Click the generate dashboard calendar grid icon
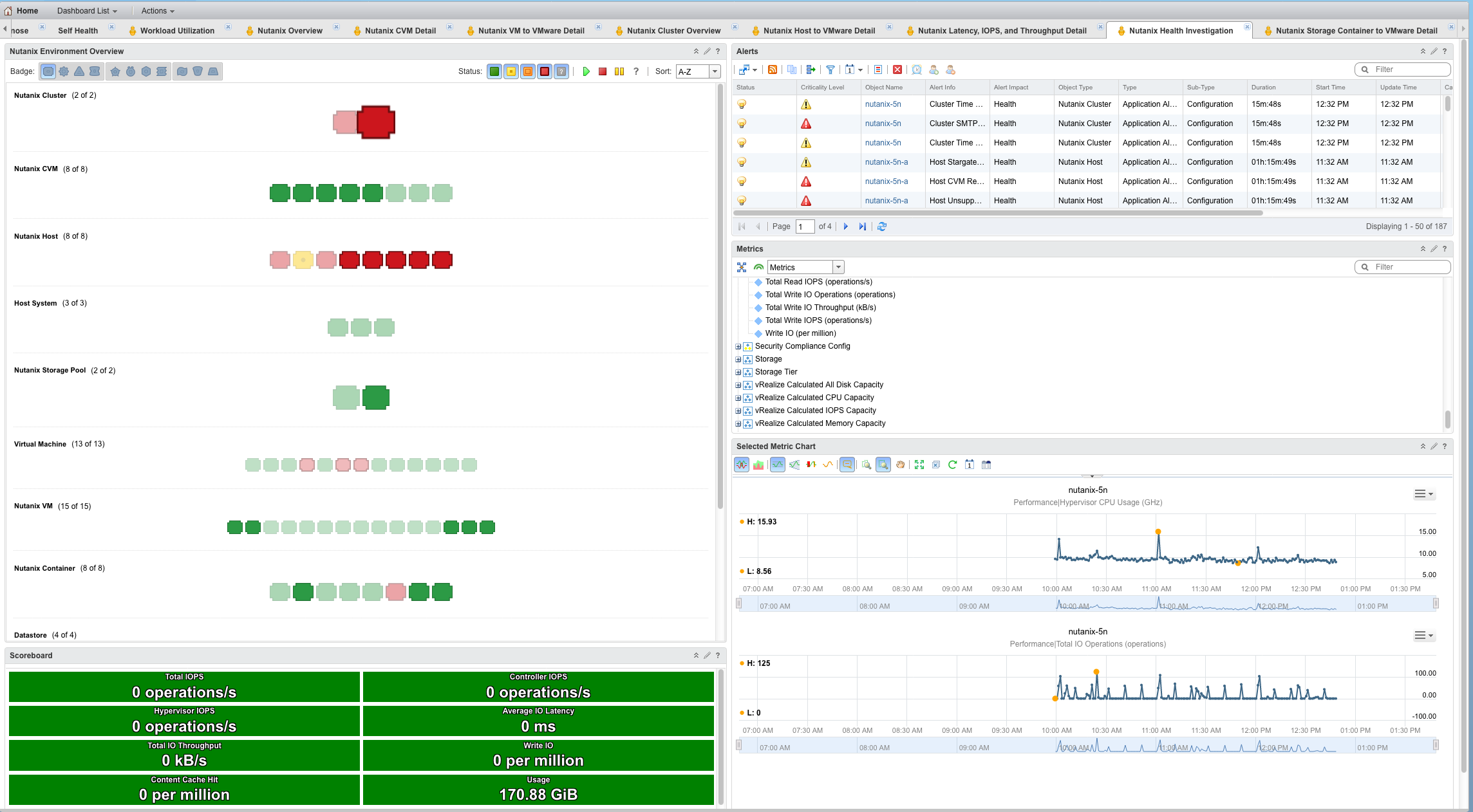The height and width of the screenshot is (812, 1473). click(x=986, y=465)
